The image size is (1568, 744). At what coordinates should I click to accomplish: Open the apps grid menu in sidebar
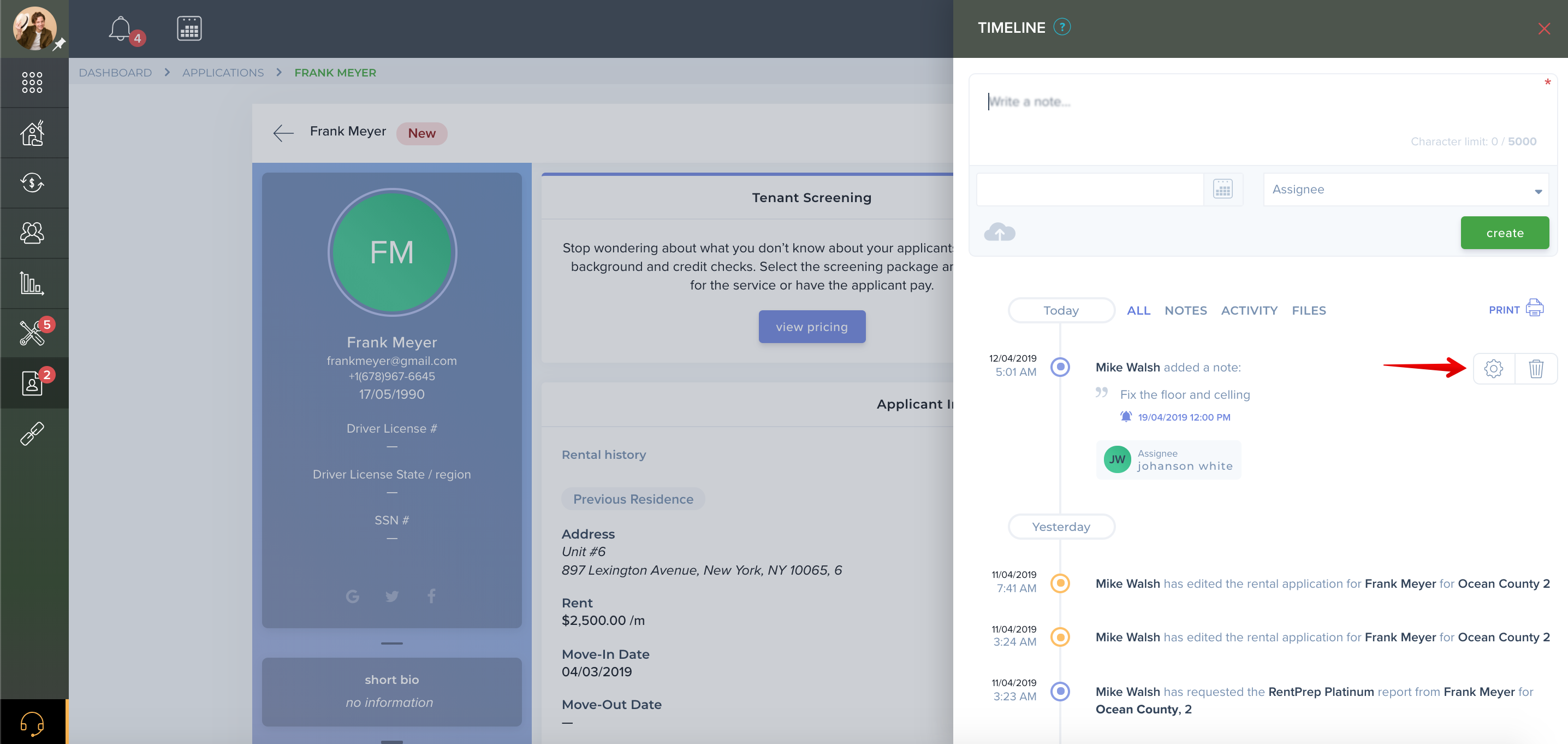point(32,82)
